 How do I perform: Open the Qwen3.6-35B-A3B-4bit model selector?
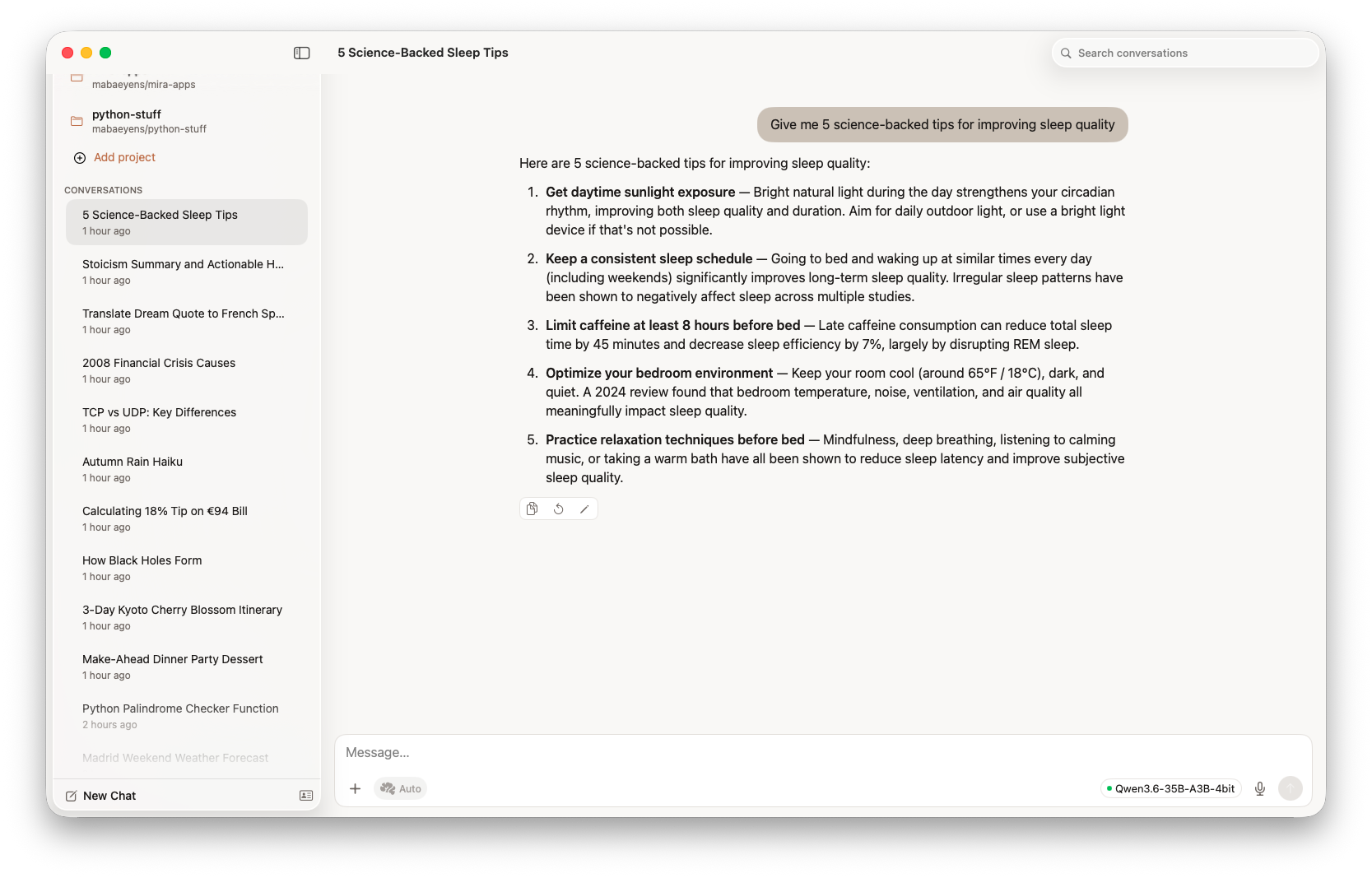coord(1170,788)
